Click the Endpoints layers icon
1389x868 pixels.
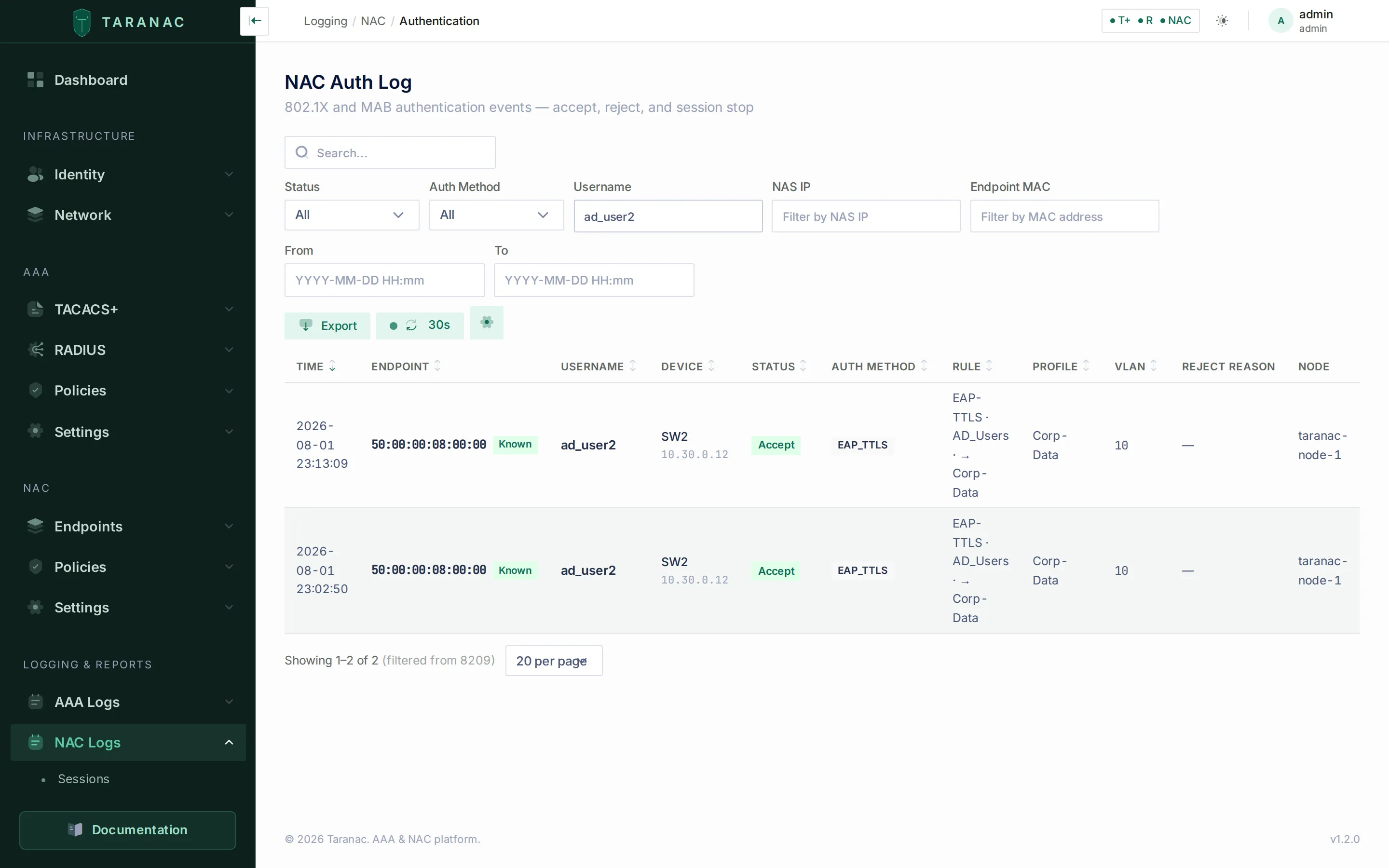35,526
